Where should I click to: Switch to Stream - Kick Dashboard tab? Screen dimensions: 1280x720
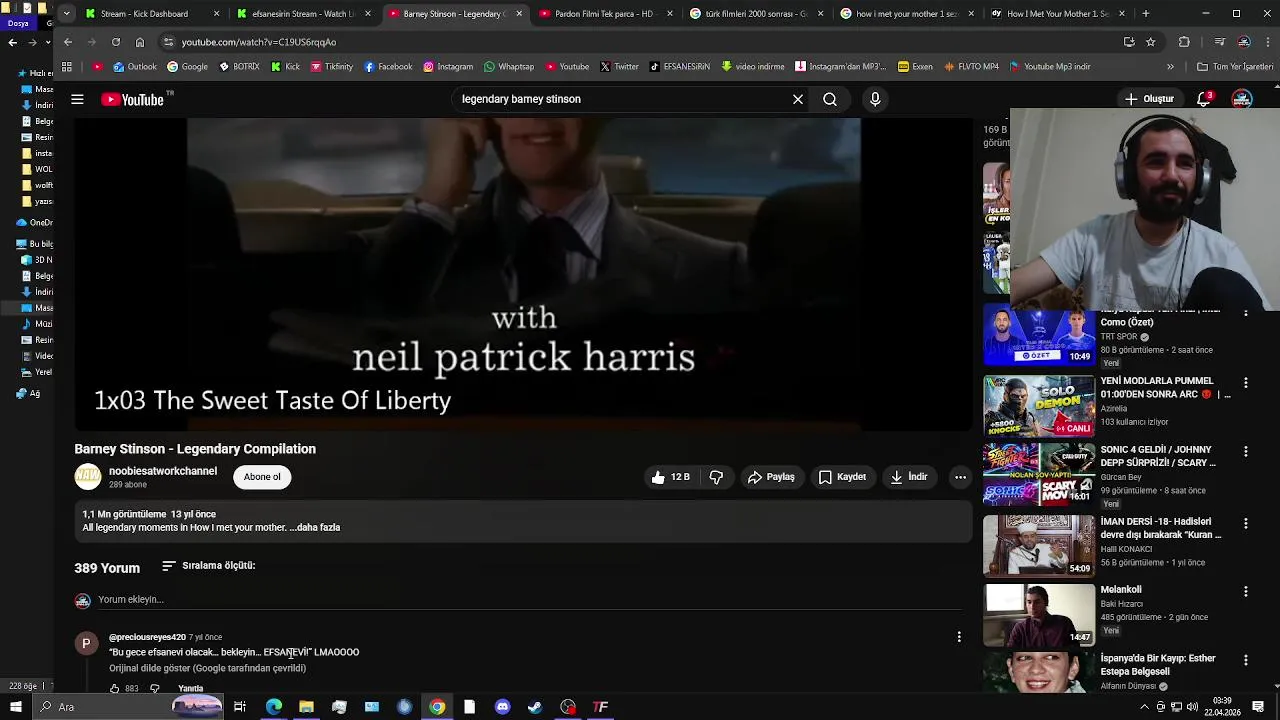point(152,14)
